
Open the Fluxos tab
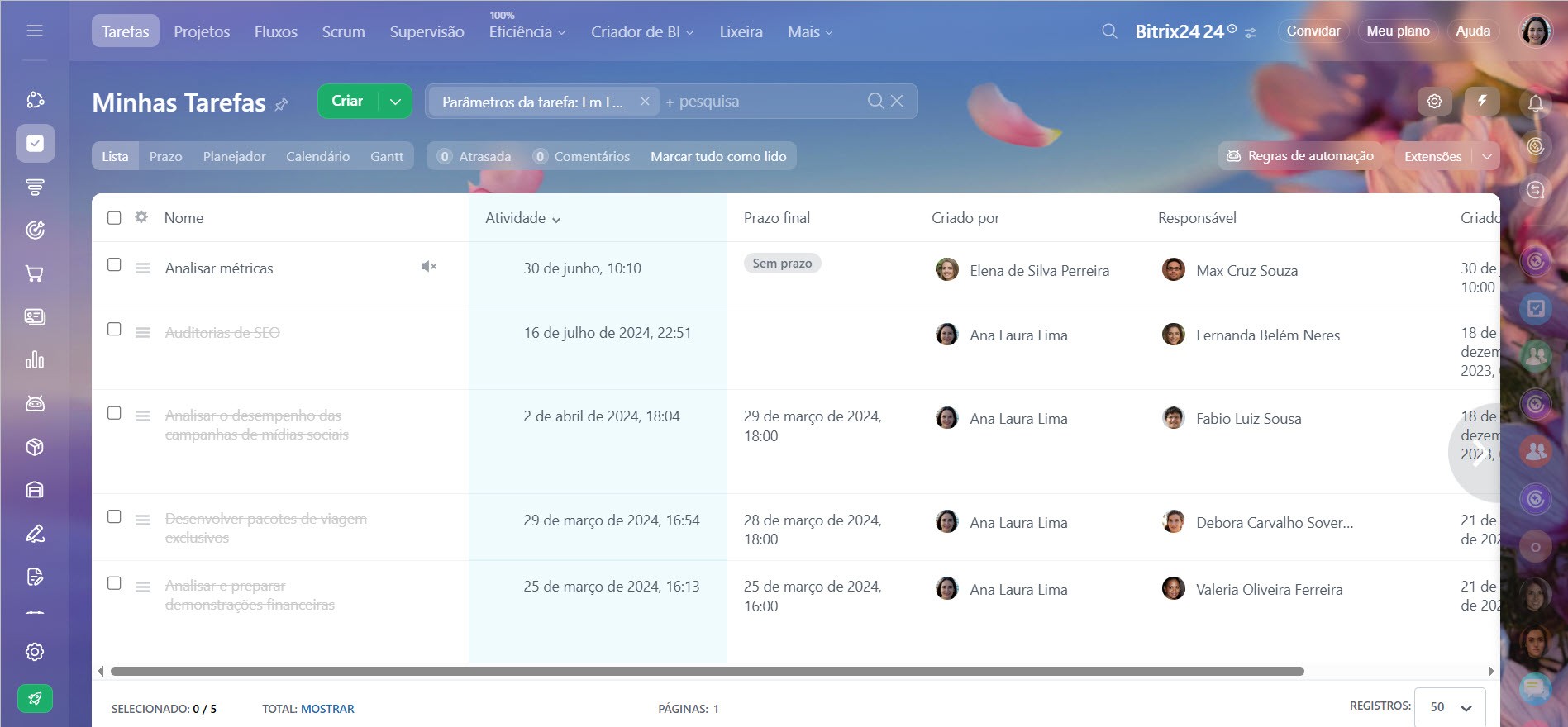276,31
